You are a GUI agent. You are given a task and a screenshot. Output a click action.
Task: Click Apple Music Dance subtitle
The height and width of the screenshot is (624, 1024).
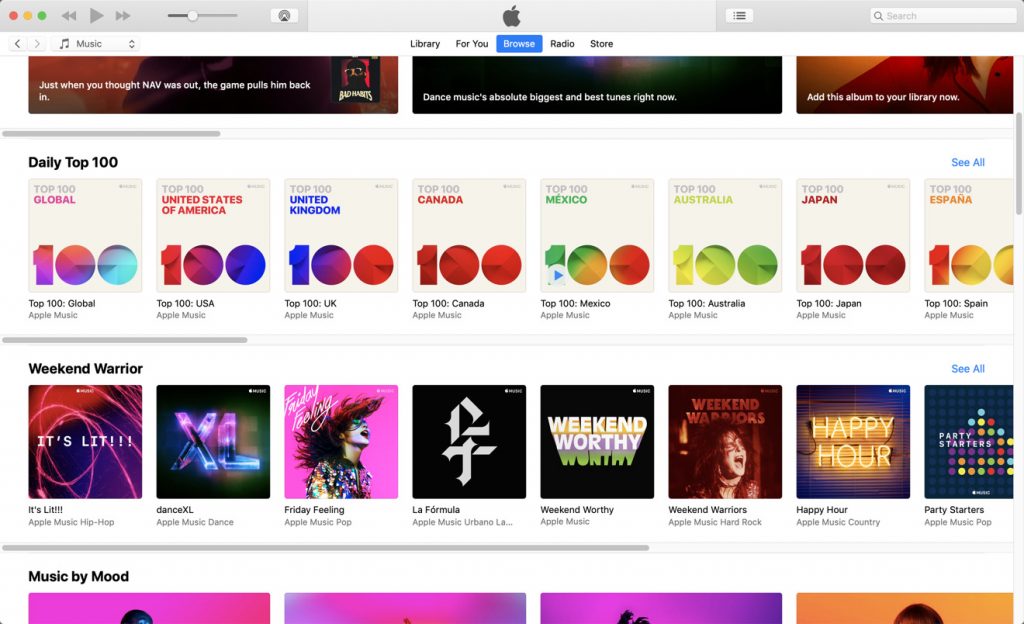point(195,522)
